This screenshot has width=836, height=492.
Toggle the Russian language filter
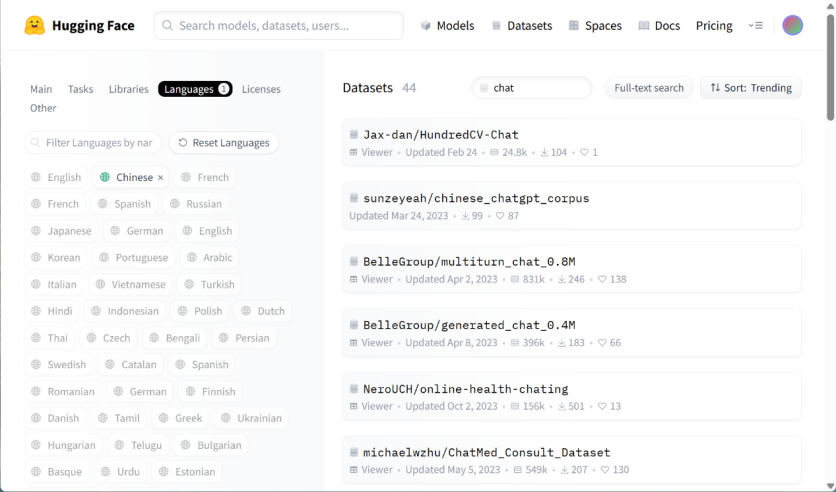coord(196,204)
